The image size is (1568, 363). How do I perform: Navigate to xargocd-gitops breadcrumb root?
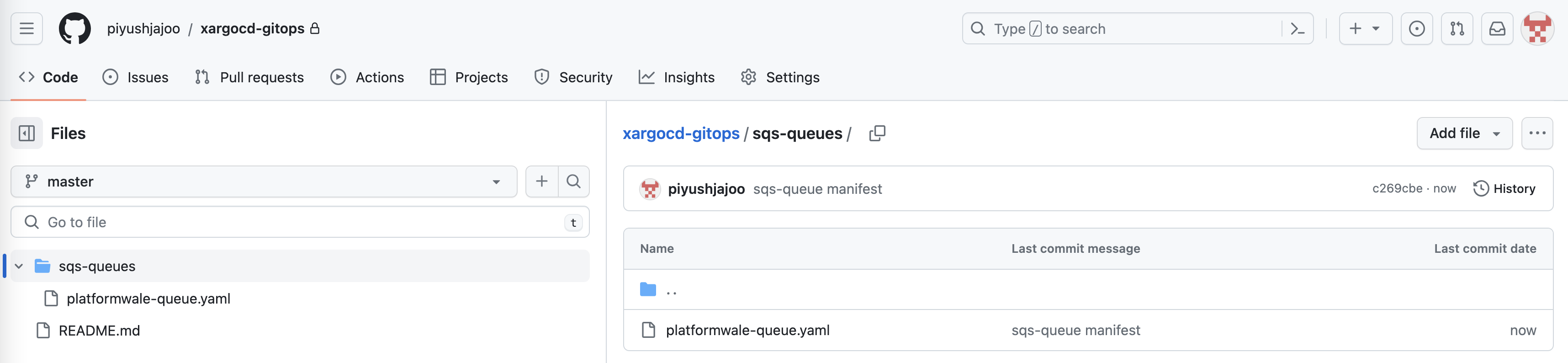[x=681, y=133]
